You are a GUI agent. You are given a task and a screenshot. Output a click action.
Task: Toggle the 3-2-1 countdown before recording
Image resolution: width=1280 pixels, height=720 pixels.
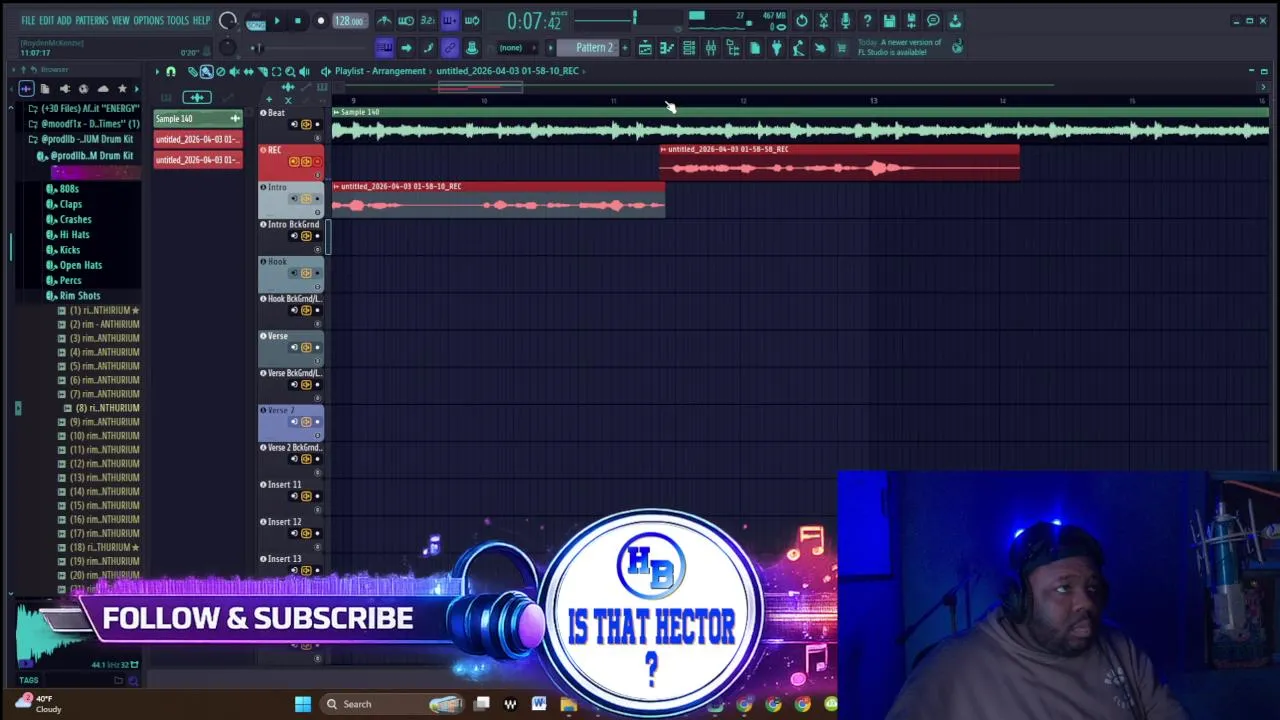click(x=427, y=20)
